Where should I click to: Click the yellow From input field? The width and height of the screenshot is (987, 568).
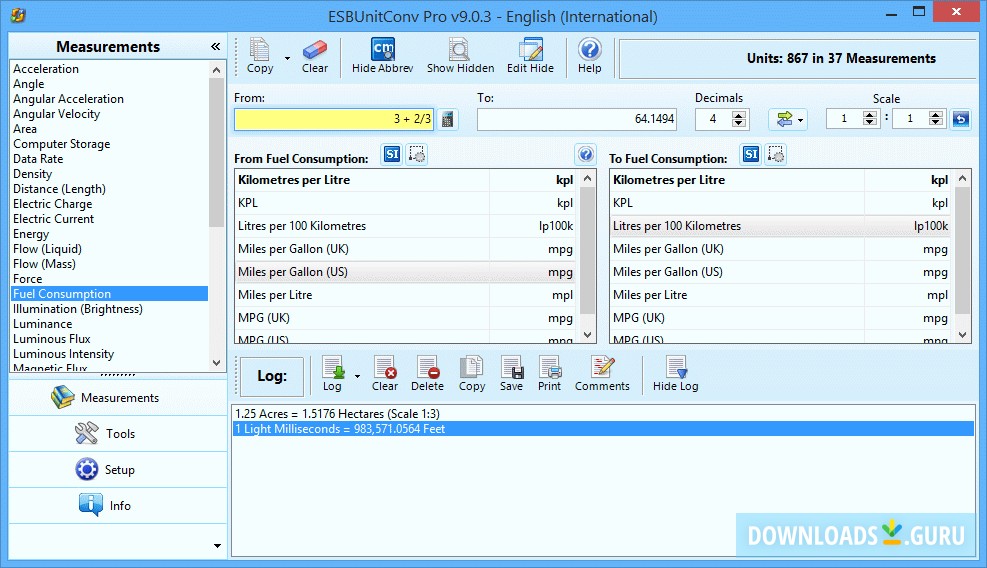tap(334, 119)
